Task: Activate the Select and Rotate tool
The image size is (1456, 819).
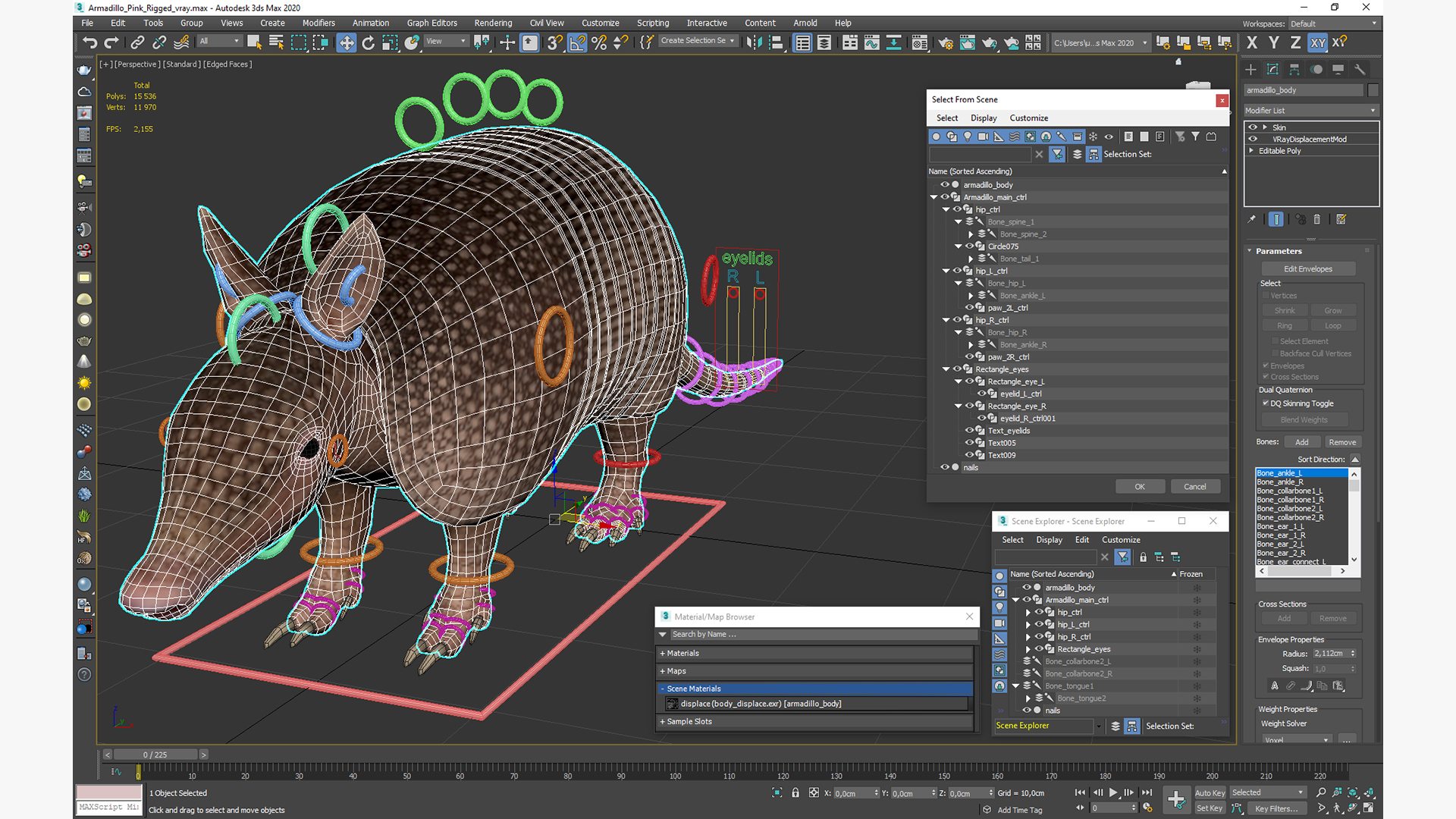Action: pyautogui.click(x=368, y=42)
